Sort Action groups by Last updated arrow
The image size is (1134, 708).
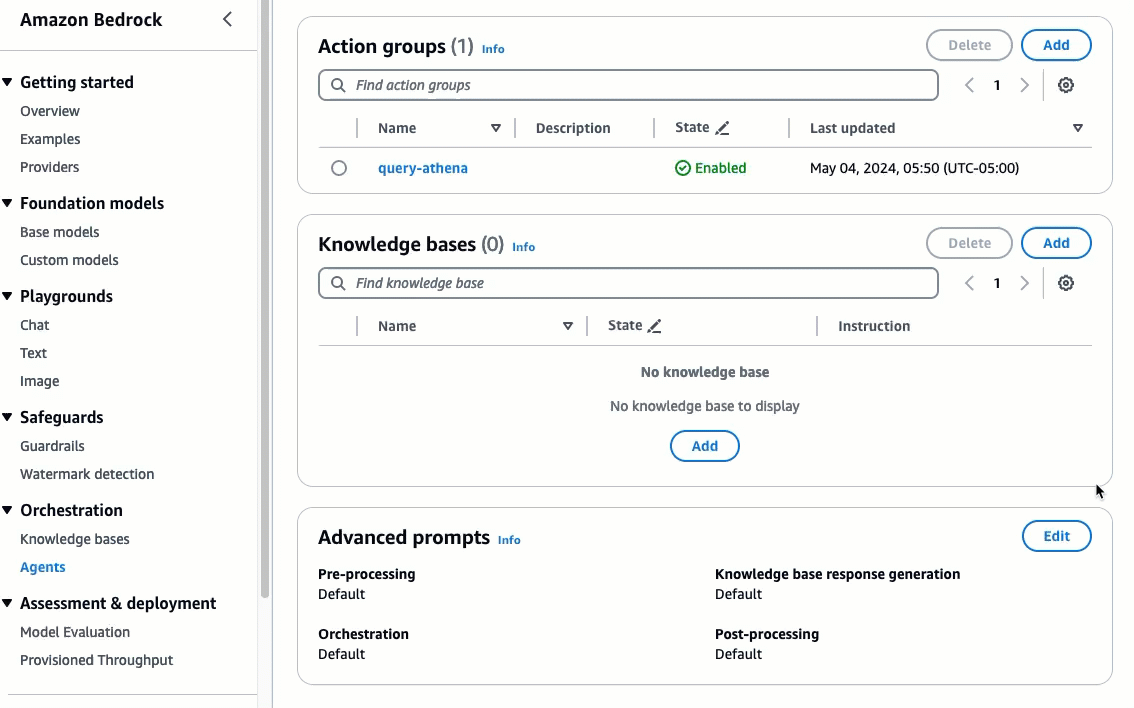click(x=1078, y=128)
